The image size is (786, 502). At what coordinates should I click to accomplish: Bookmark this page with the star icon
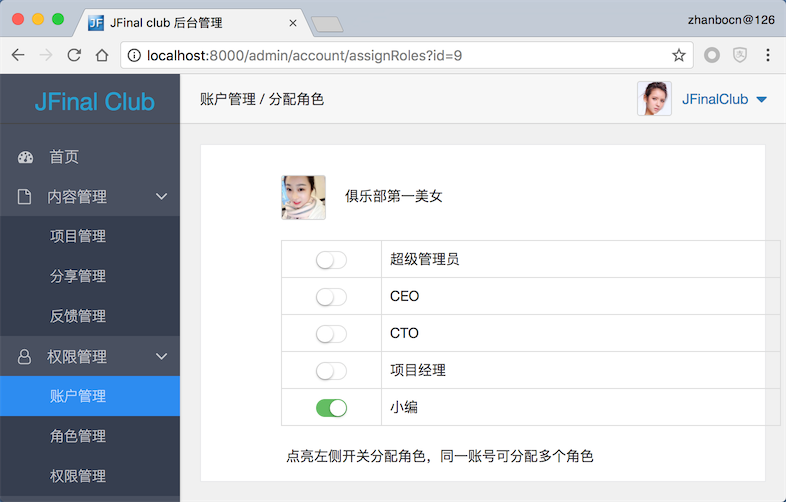point(679,55)
